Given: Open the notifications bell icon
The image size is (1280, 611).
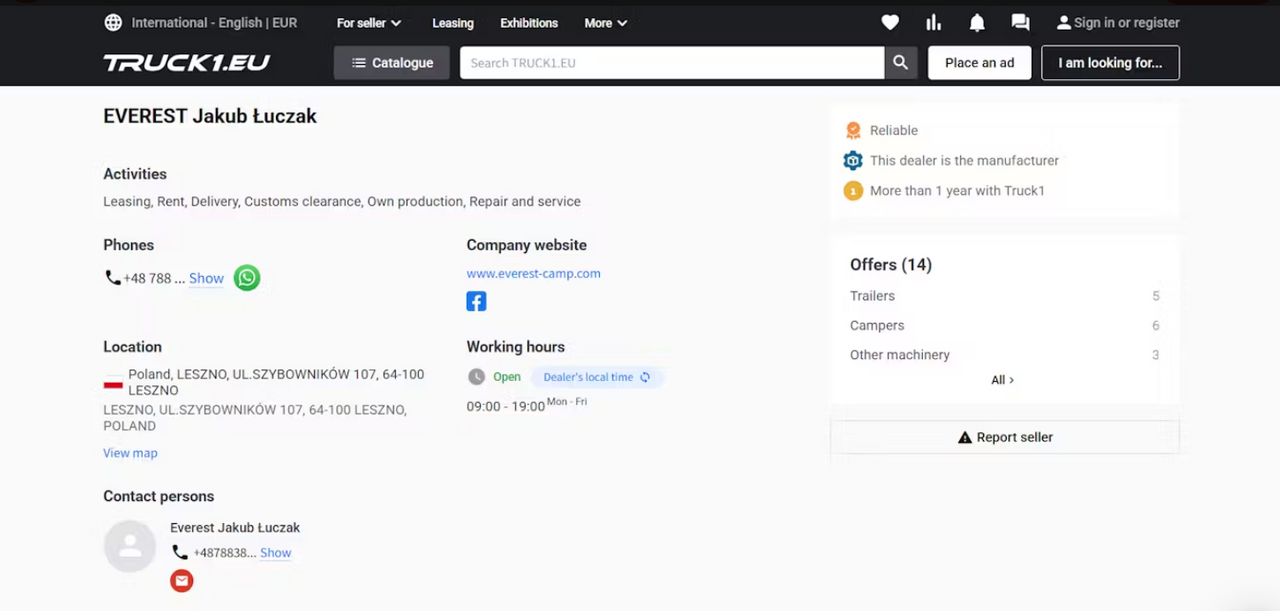Looking at the screenshot, I should point(977,22).
